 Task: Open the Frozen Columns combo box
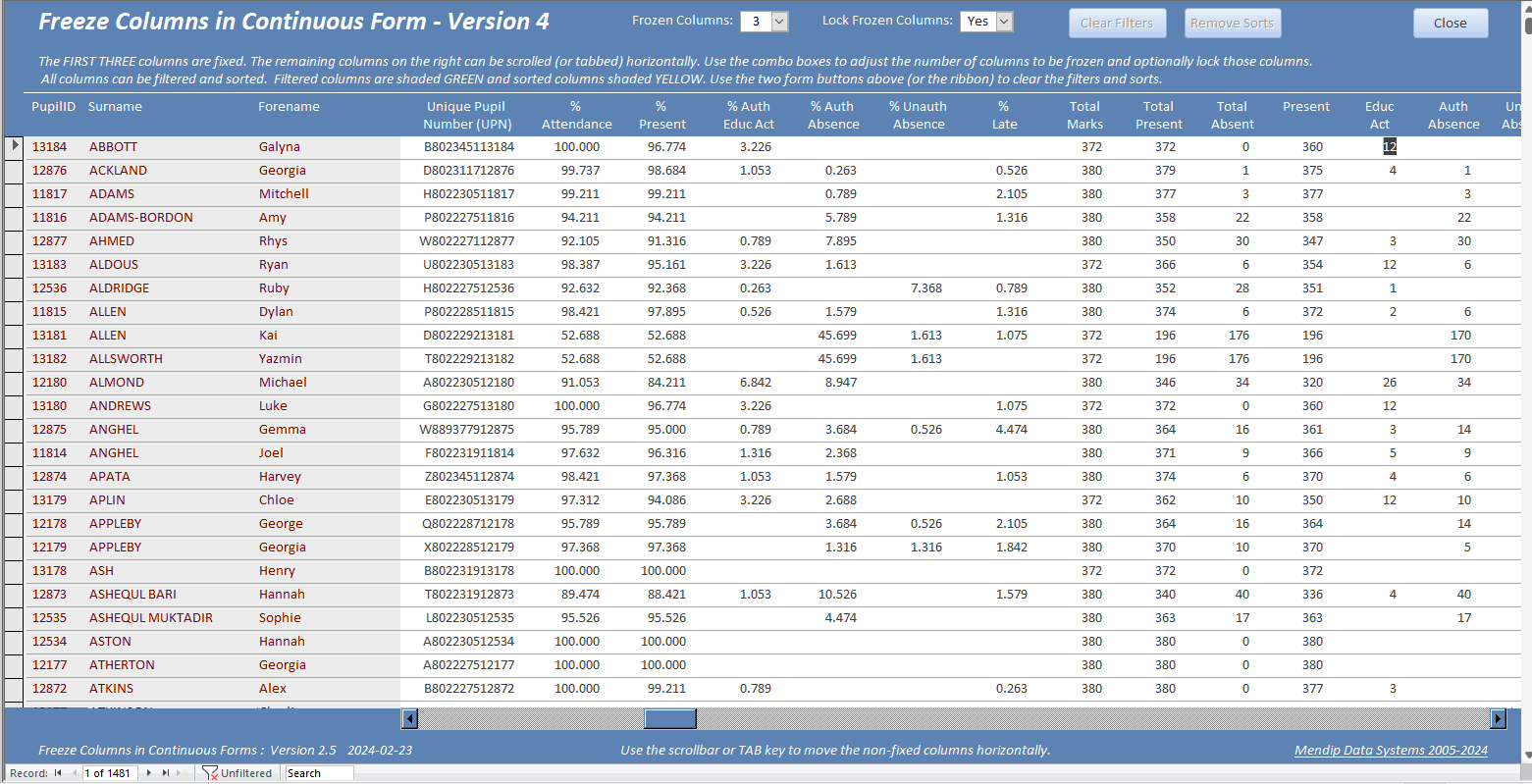point(780,22)
